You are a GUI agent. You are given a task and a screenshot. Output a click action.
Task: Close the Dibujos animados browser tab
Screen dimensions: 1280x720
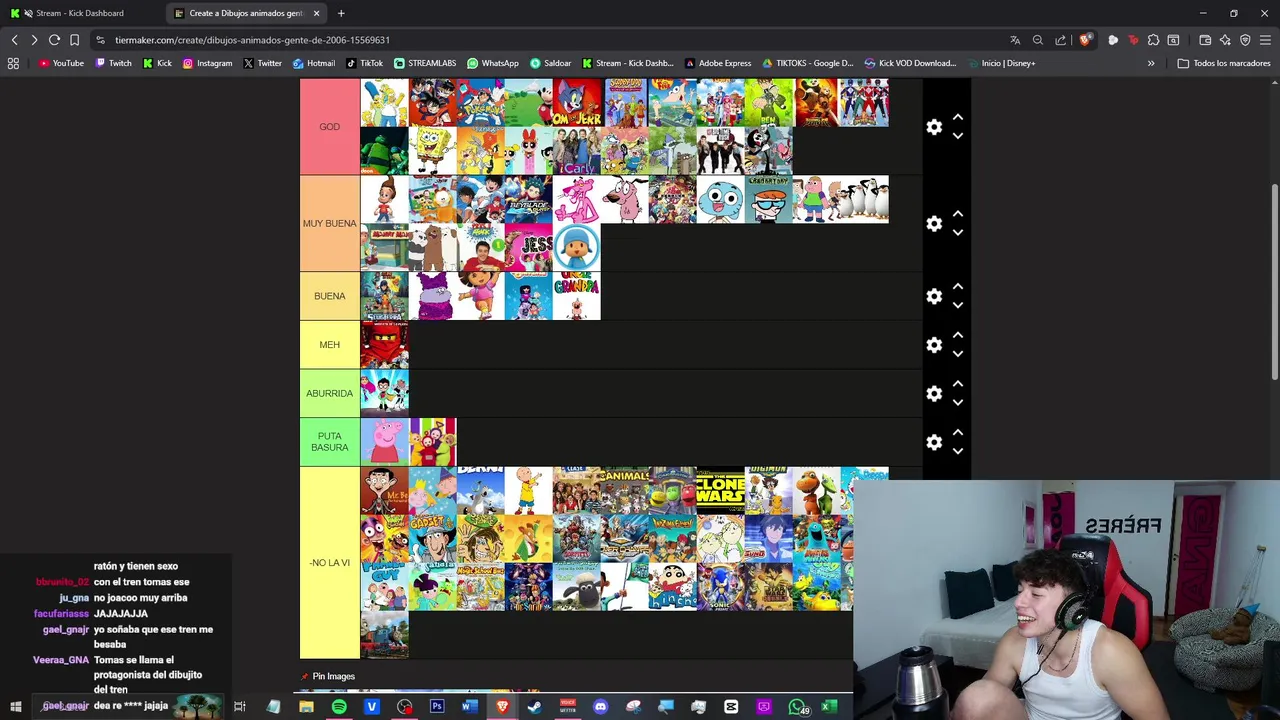[x=317, y=13]
